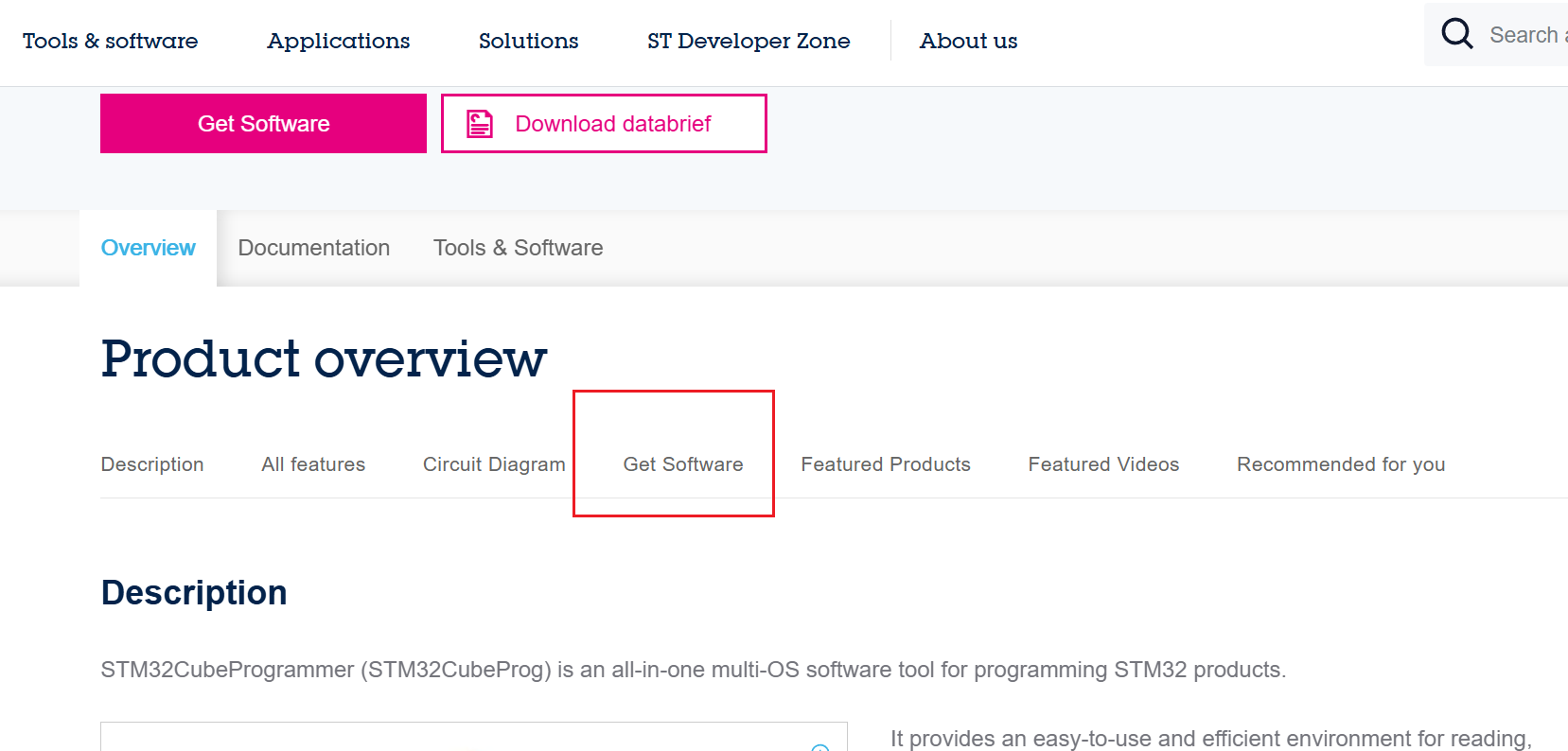
Task: Click the STM32CubeProgrammer description sentence
Action: tap(694, 670)
